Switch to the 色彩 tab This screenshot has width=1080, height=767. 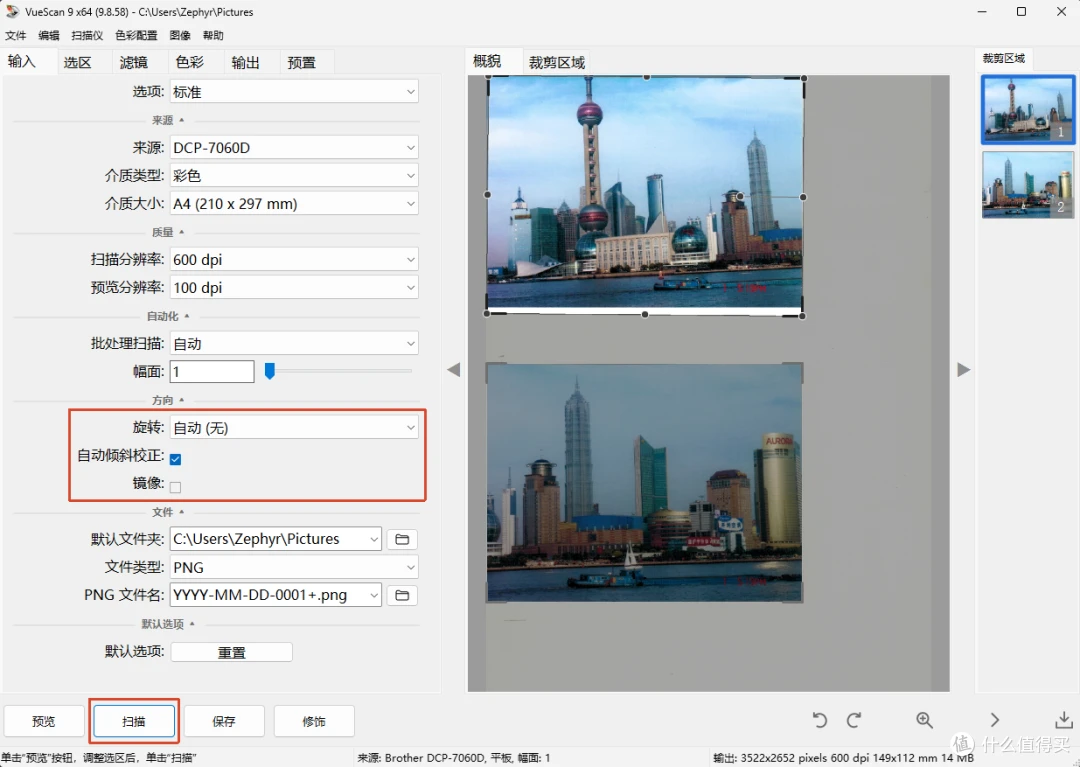[x=189, y=62]
